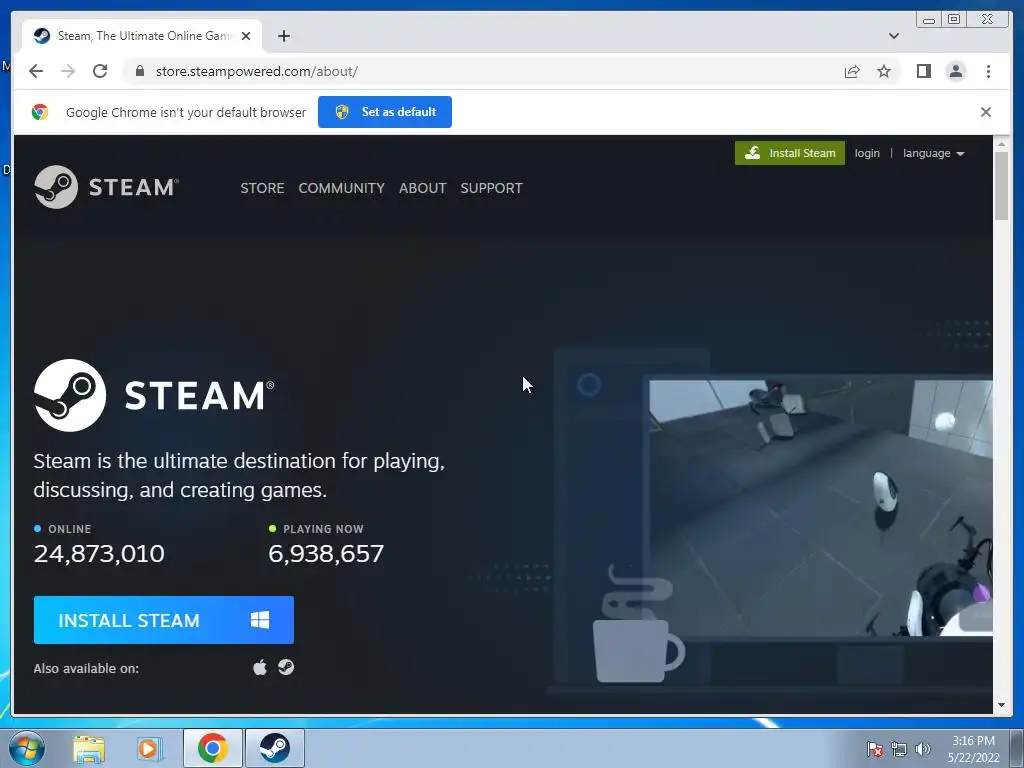Bookmark this tab with the star icon
Image resolution: width=1024 pixels, height=768 pixels.
(884, 71)
